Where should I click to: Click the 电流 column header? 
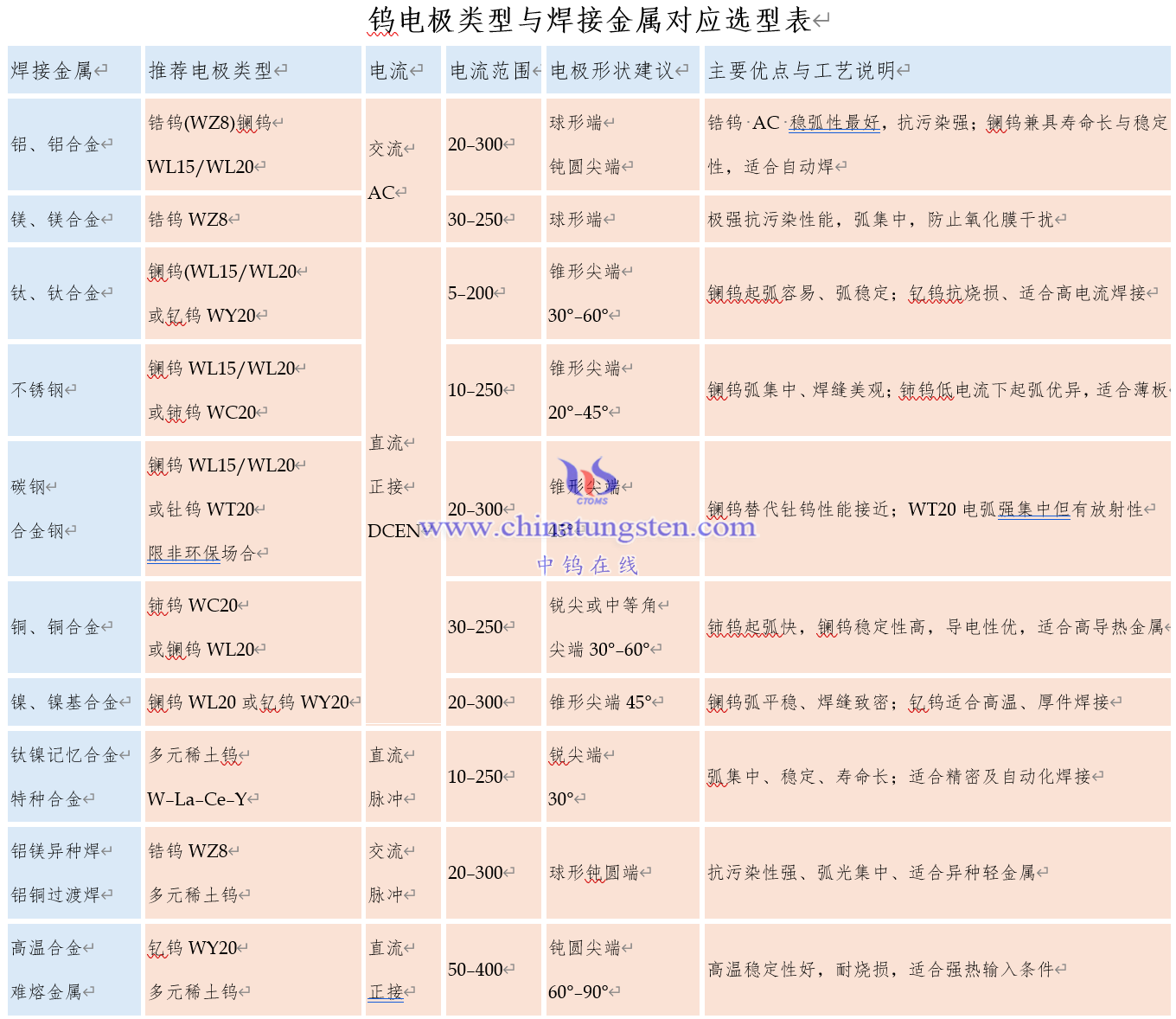pos(389,71)
